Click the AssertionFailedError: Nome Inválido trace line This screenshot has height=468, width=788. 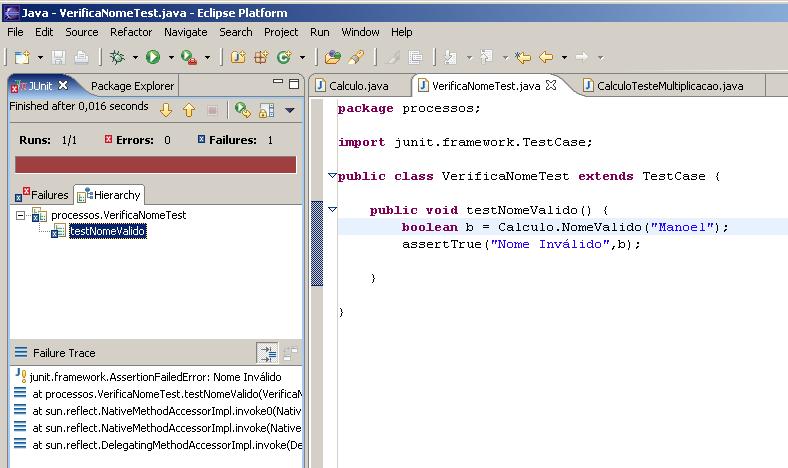(156, 377)
